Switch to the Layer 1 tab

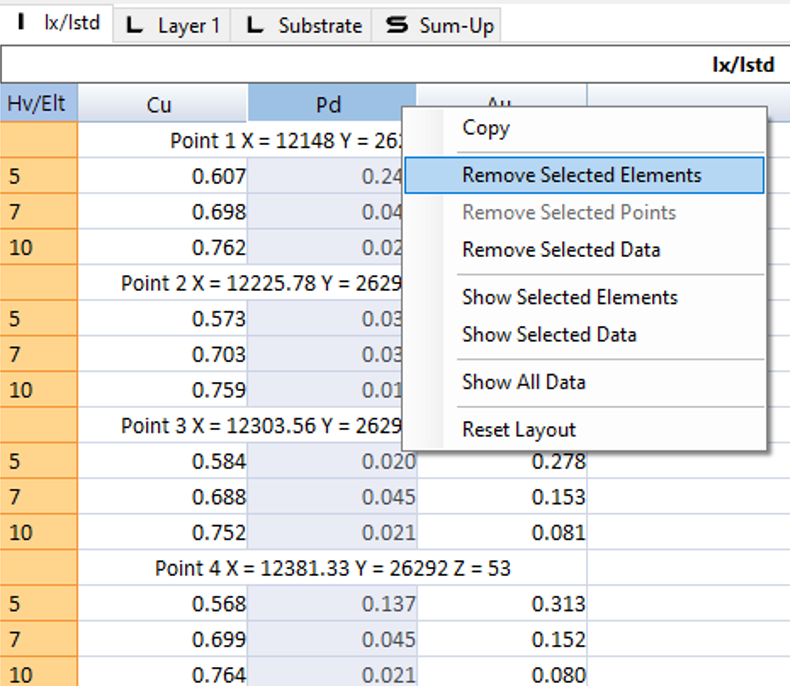[x=172, y=26]
